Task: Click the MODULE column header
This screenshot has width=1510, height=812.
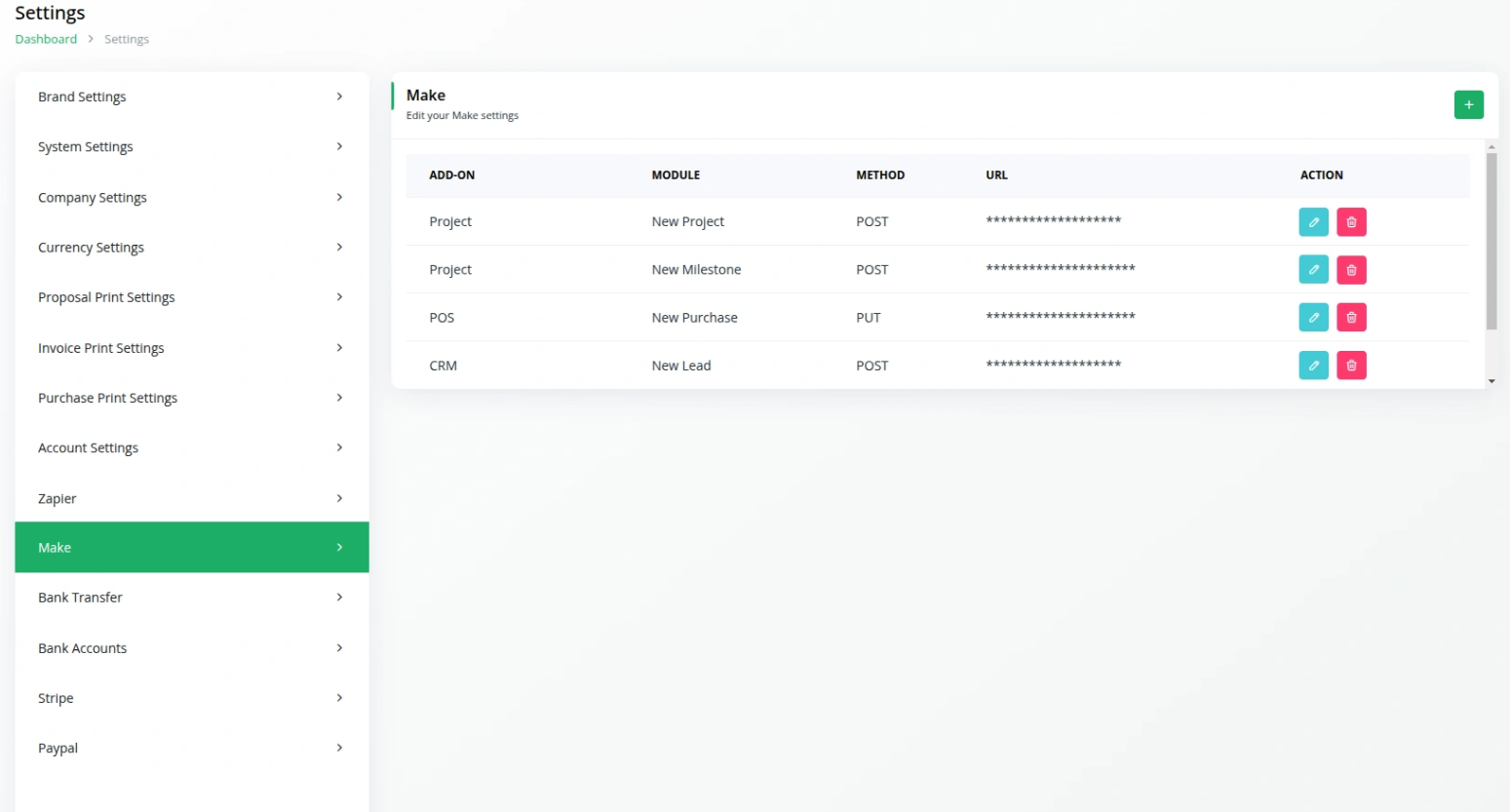Action: [x=676, y=175]
